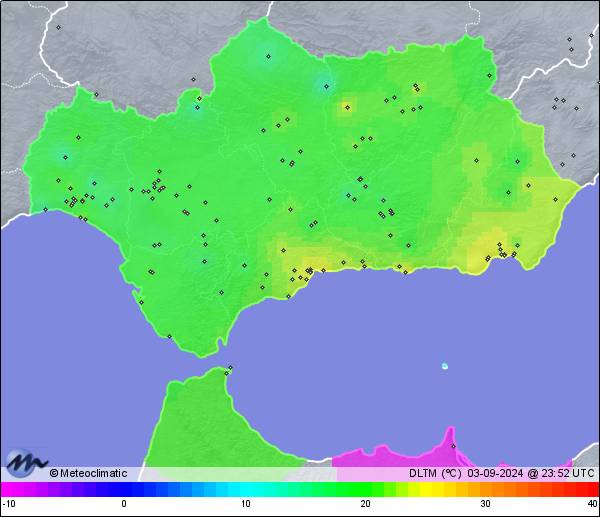Click the © Meteoclimatic copyright text
Viewport: 600px width, 517px height.
pyautogui.click(x=88, y=473)
